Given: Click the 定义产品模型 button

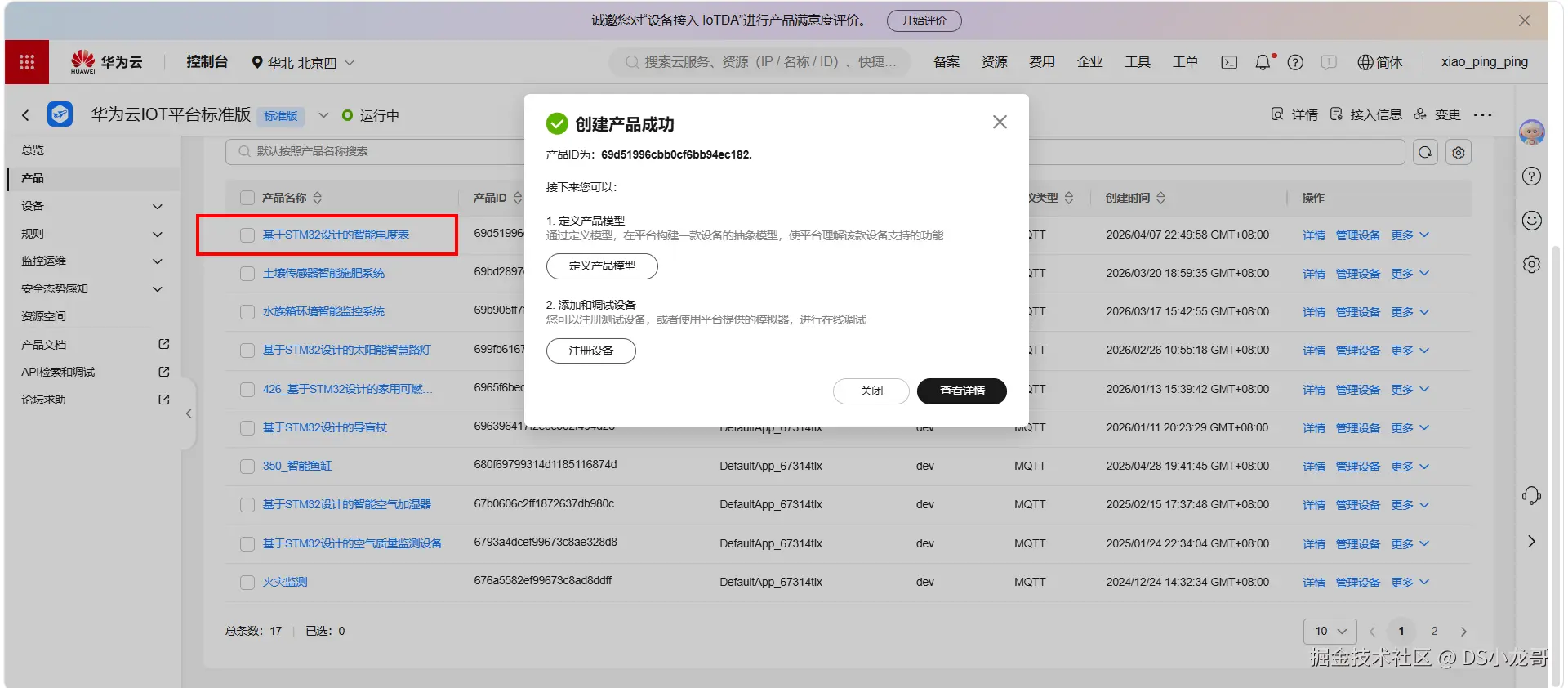Looking at the screenshot, I should [602, 266].
